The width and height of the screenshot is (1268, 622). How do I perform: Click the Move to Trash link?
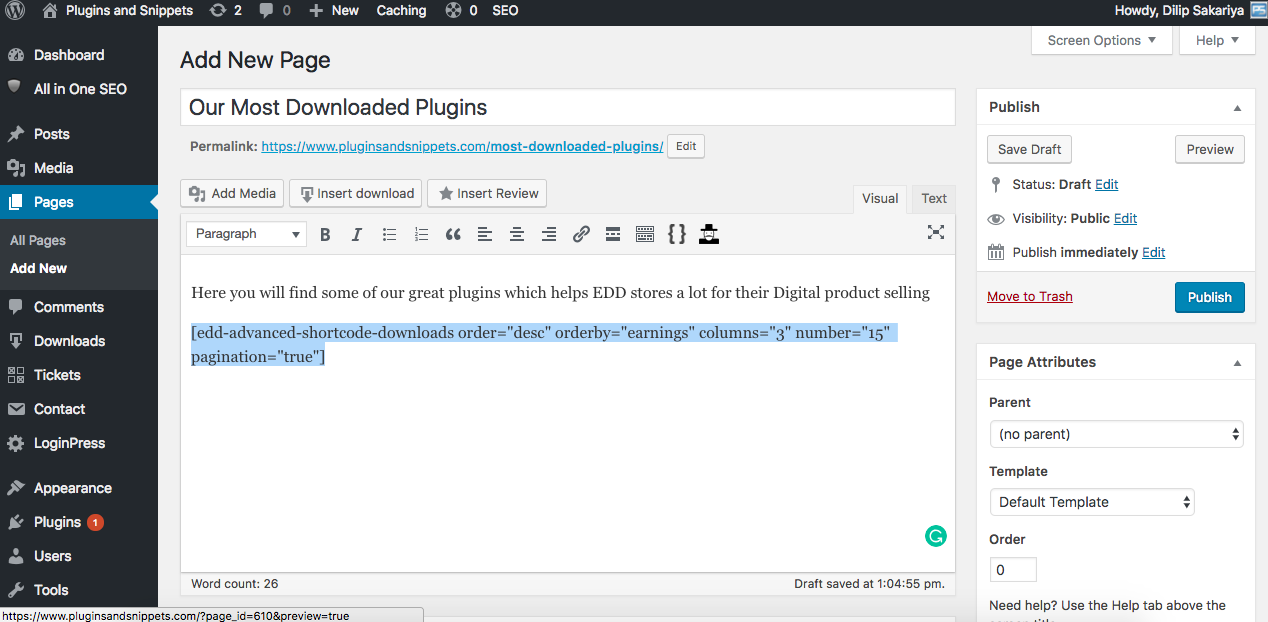1030,296
